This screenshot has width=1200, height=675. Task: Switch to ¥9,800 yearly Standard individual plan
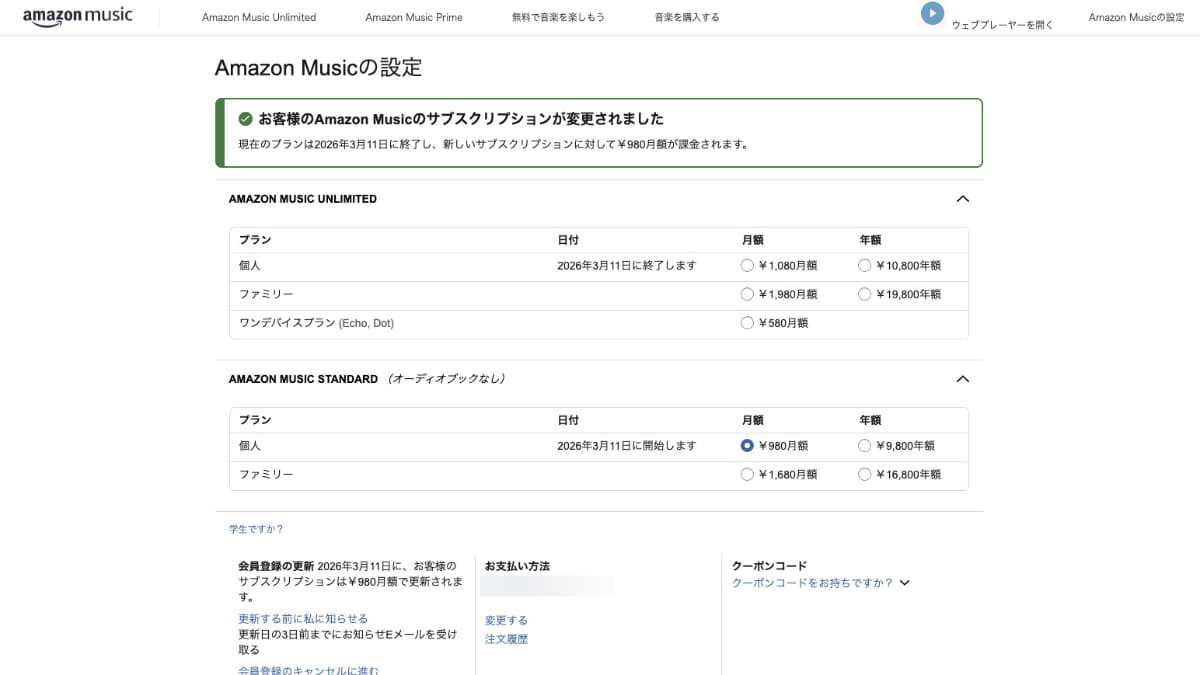[x=864, y=445]
